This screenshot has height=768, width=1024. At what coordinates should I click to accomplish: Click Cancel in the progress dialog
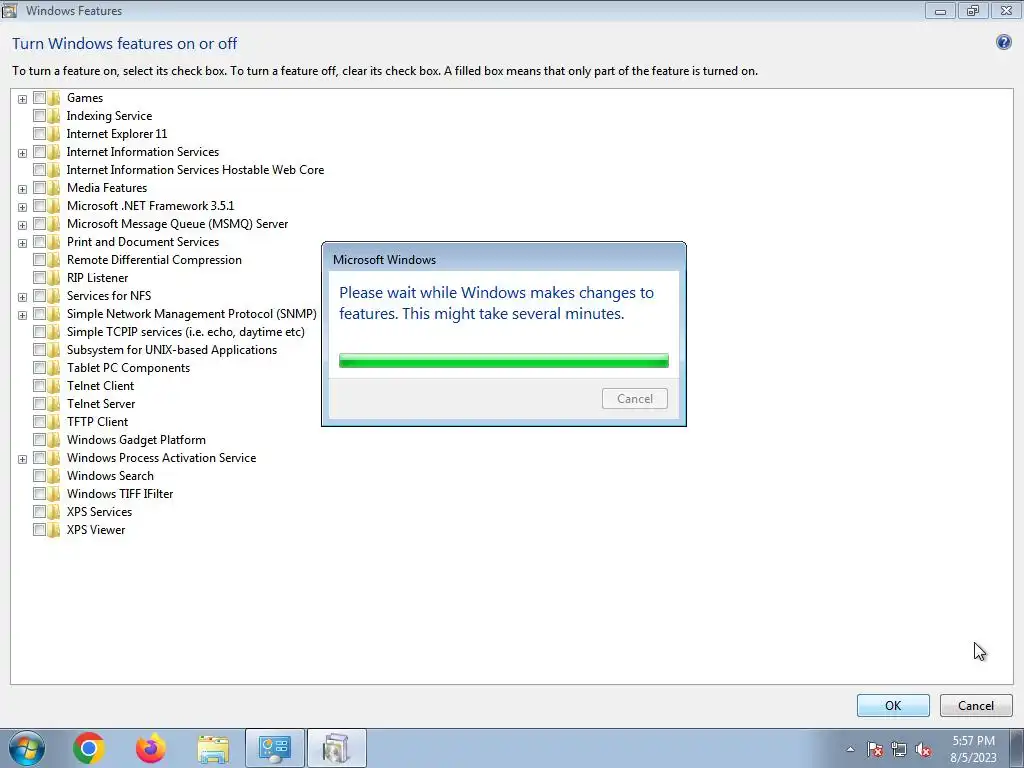click(635, 398)
